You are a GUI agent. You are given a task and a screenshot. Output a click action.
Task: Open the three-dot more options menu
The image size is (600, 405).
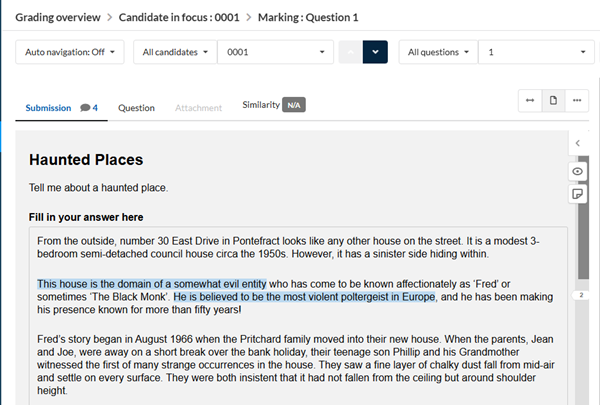[x=575, y=101]
